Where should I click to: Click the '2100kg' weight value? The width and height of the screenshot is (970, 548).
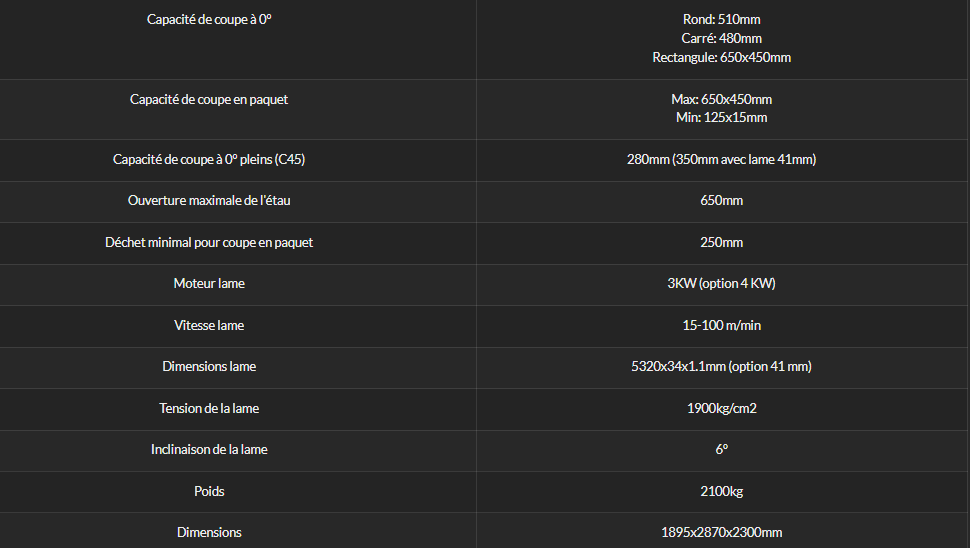pyautogui.click(x=721, y=491)
